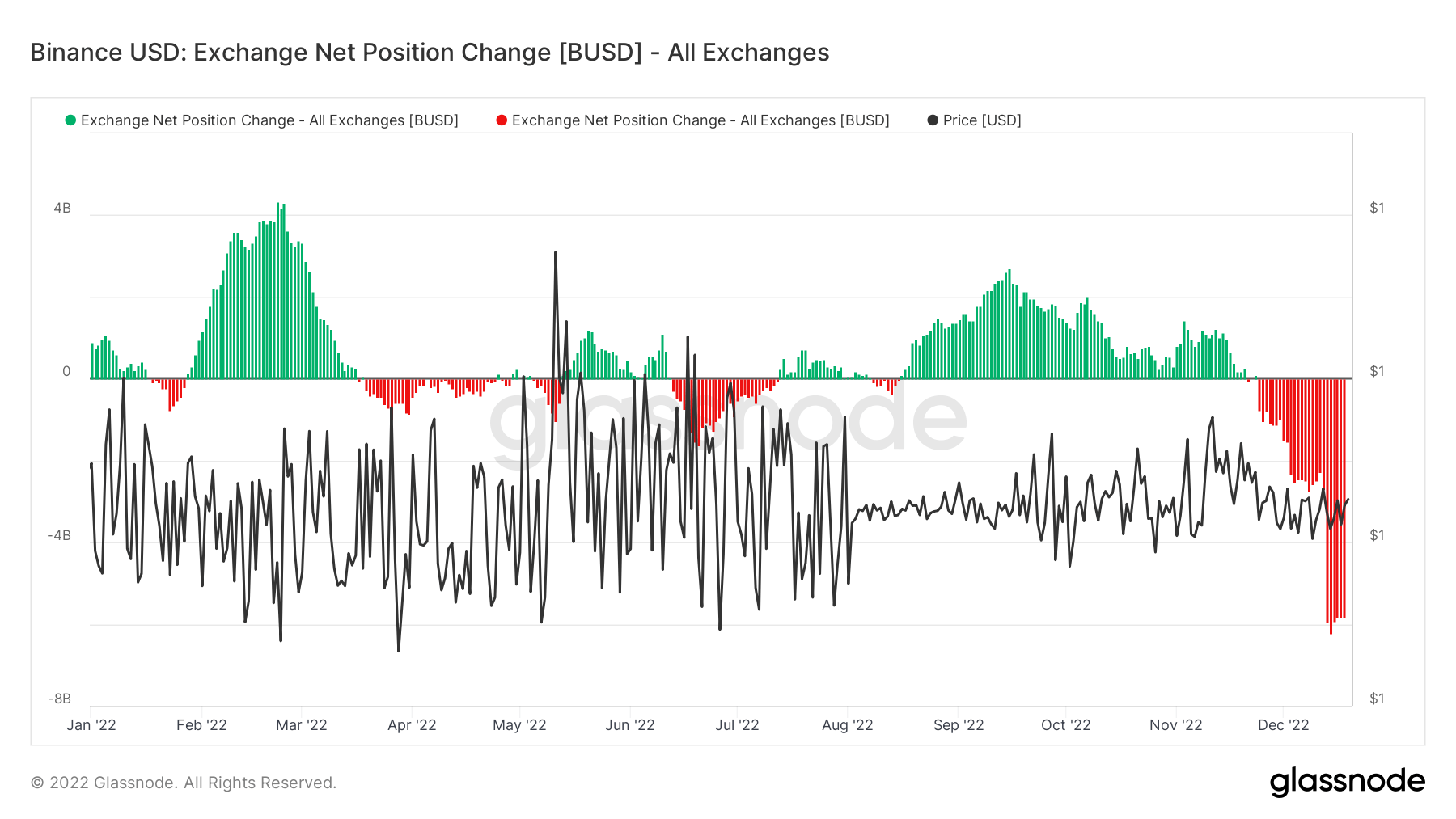Viewport: 1456px width, 819px height.
Task: Click the 4B y-axis label
Action: [62, 209]
